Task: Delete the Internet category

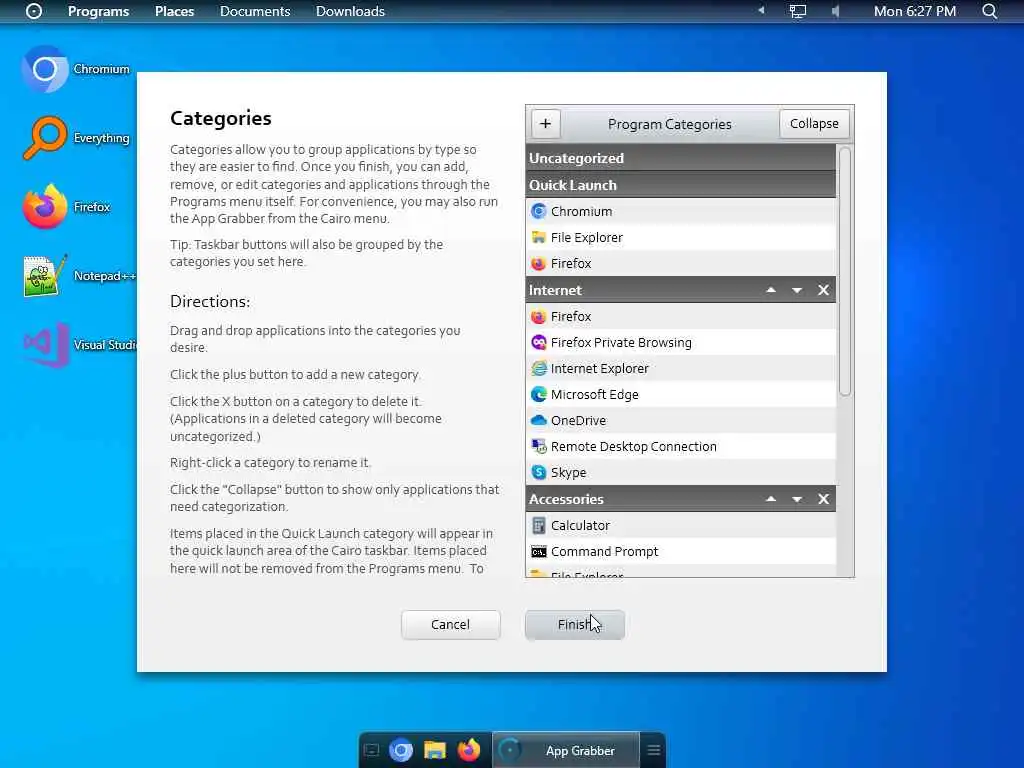Action: point(824,290)
